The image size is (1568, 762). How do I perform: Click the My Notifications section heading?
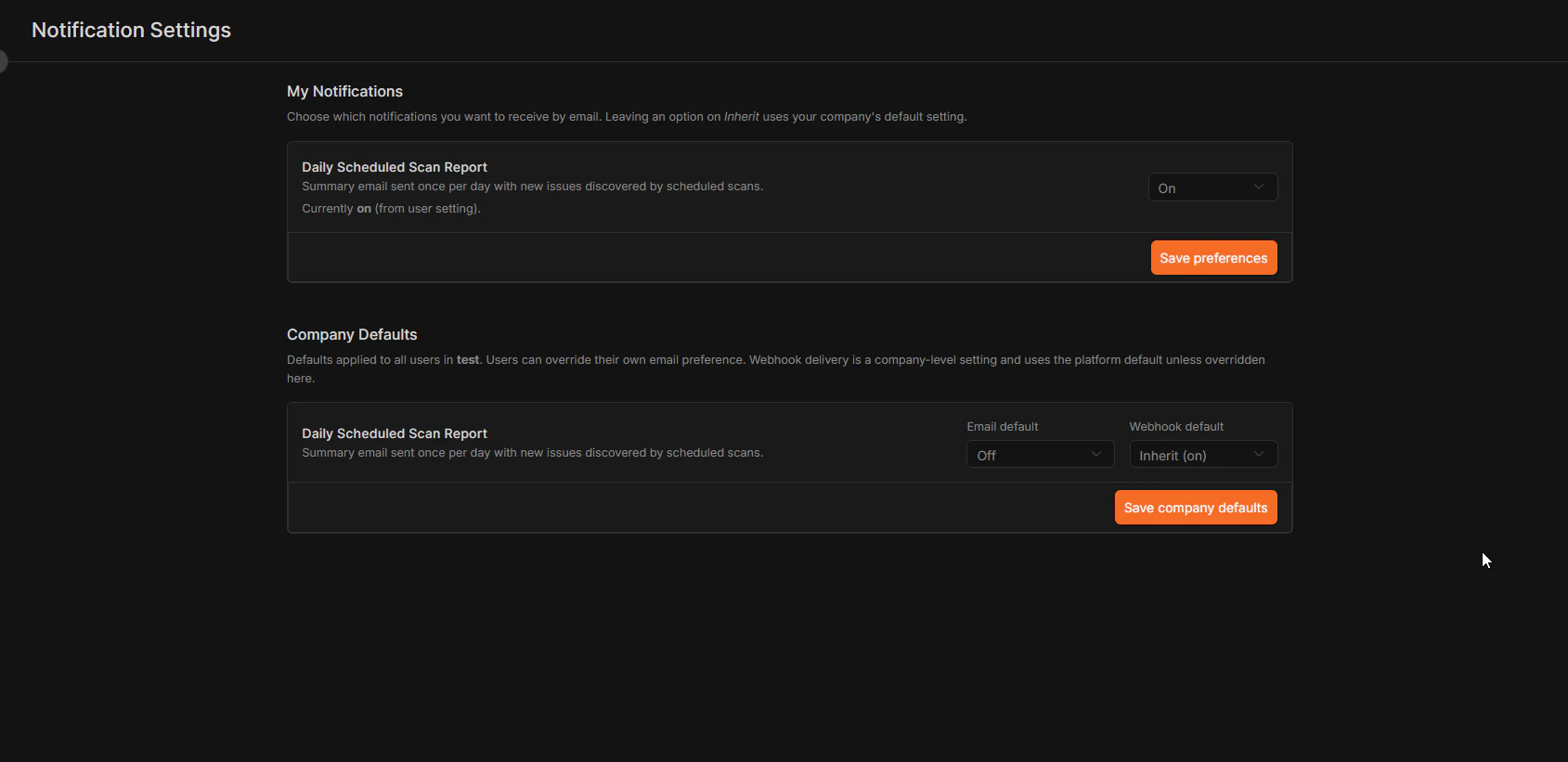(x=344, y=91)
